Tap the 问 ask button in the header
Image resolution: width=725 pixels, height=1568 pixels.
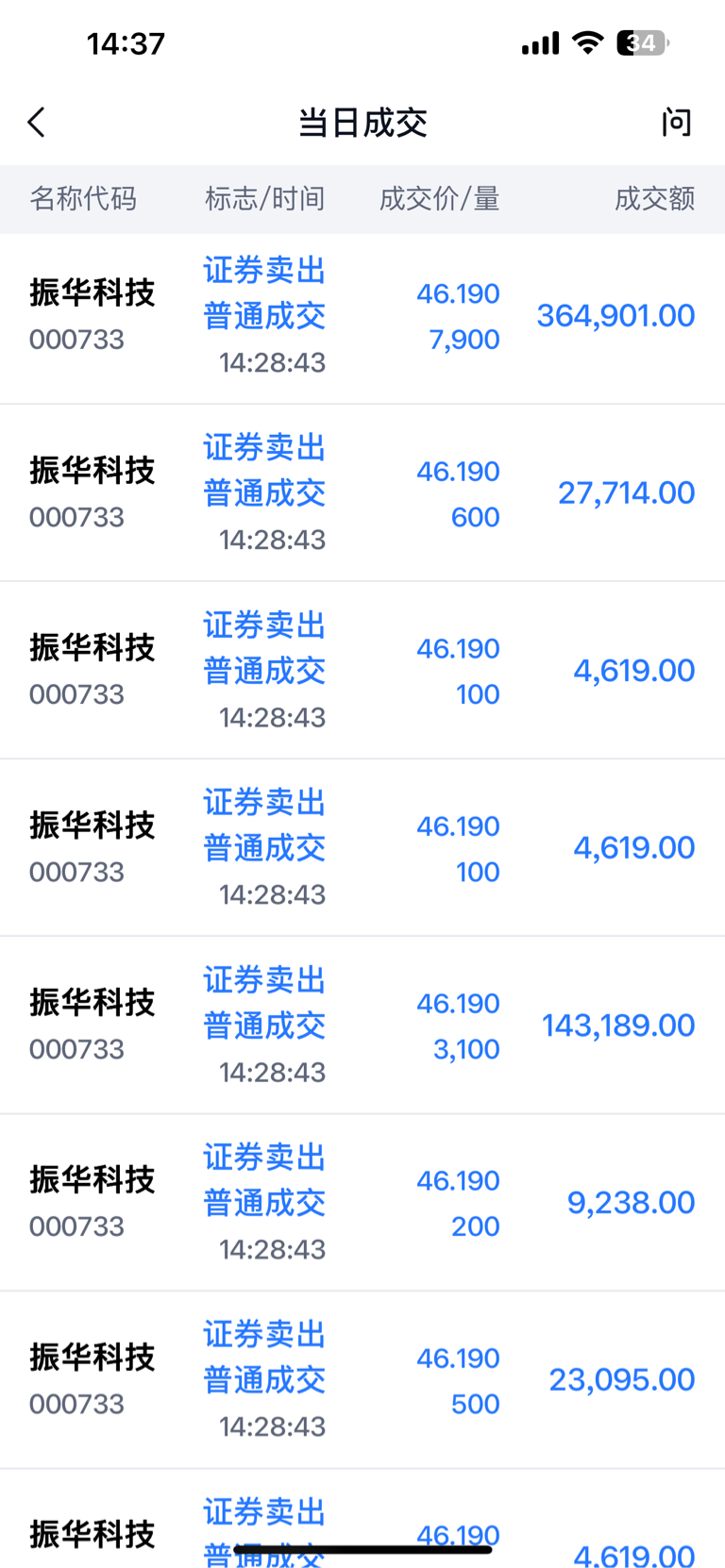point(676,123)
